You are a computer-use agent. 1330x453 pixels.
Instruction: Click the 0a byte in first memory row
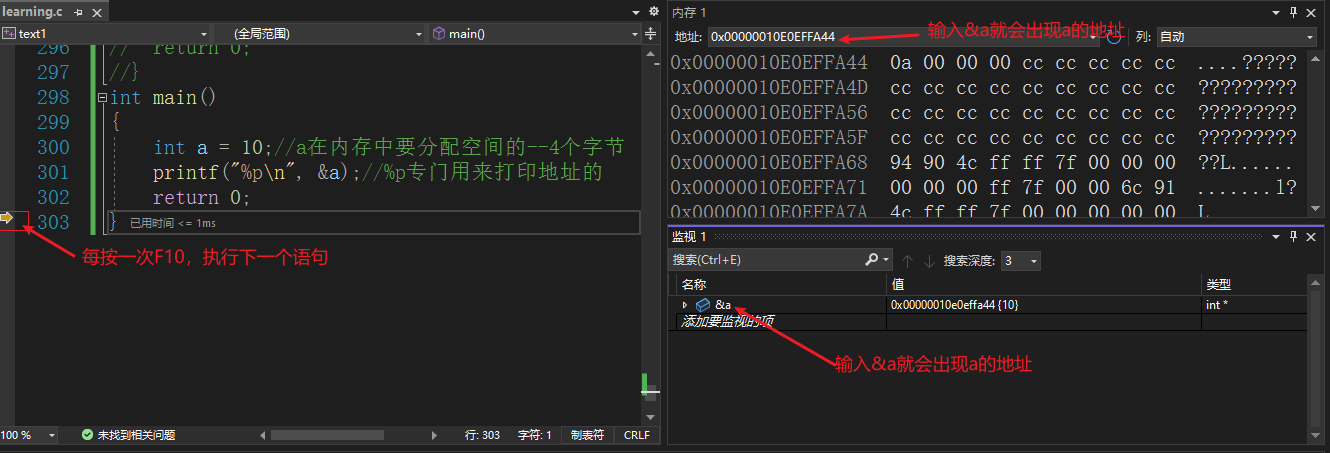pos(901,63)
